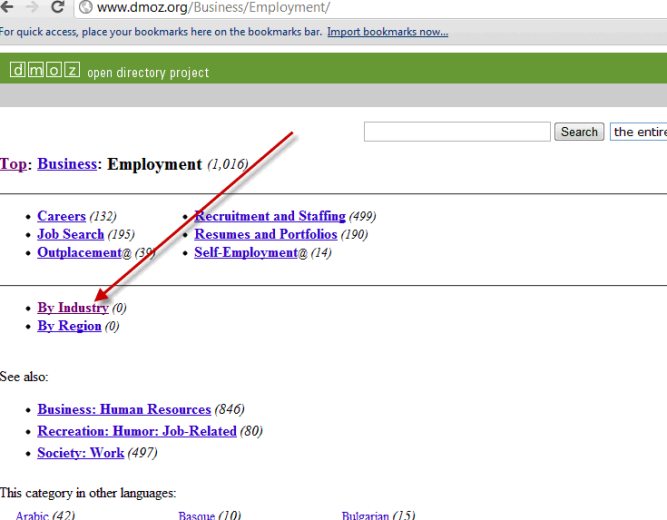Open the 'the entire' search scope dropdown
This screenshot has width=667, height=520.
[x=637, y=132]
